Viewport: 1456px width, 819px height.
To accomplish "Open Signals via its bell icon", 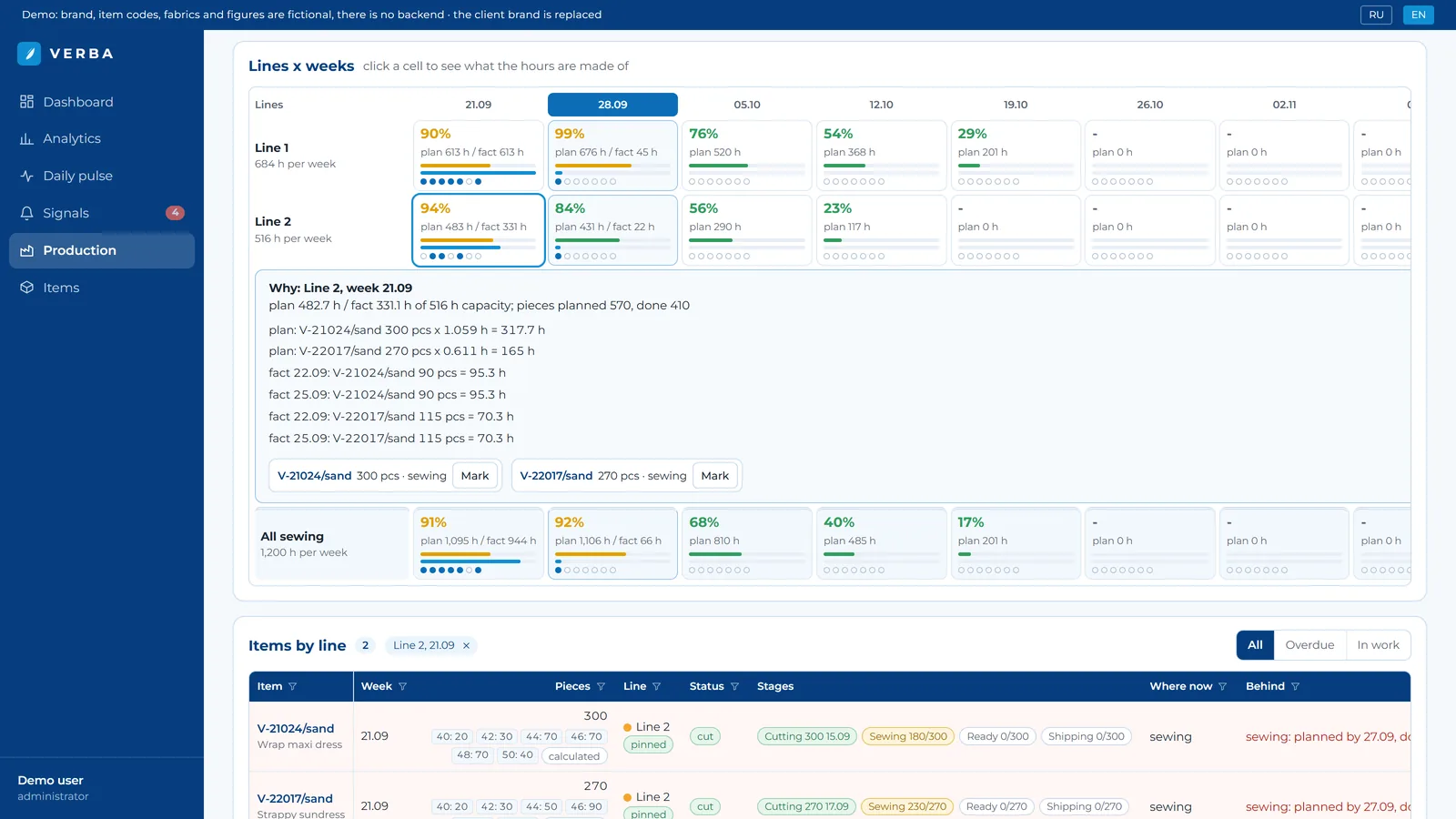I will coord(26,213).
